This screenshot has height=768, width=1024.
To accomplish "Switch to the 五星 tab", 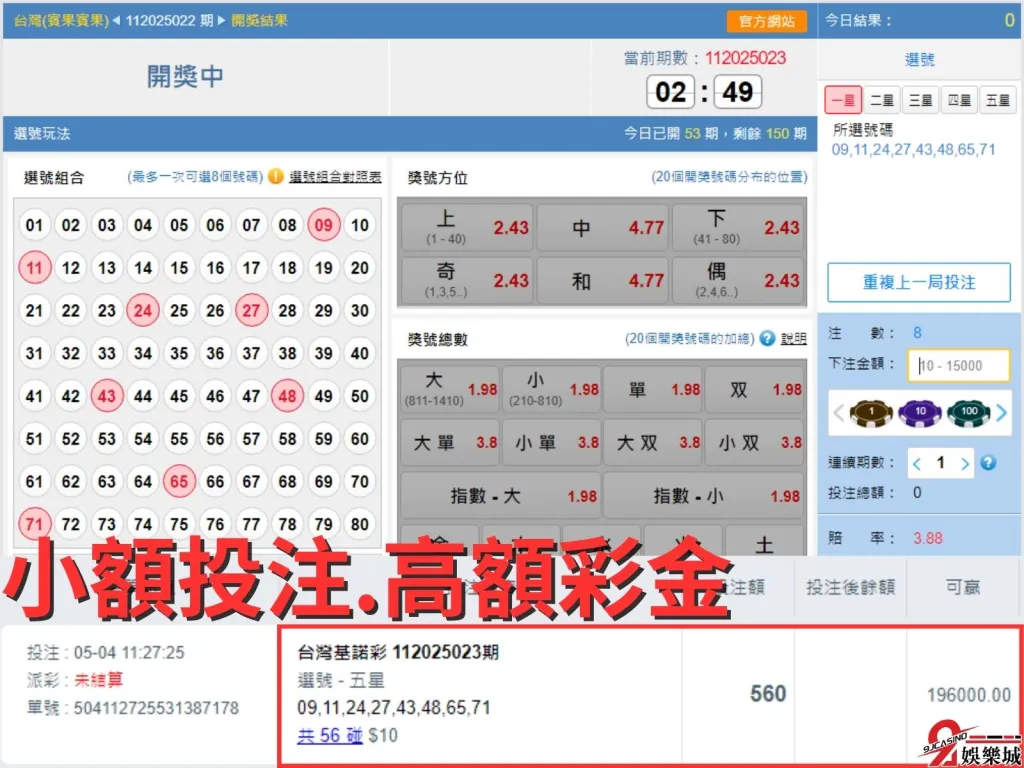I will (x=998, y=100).
